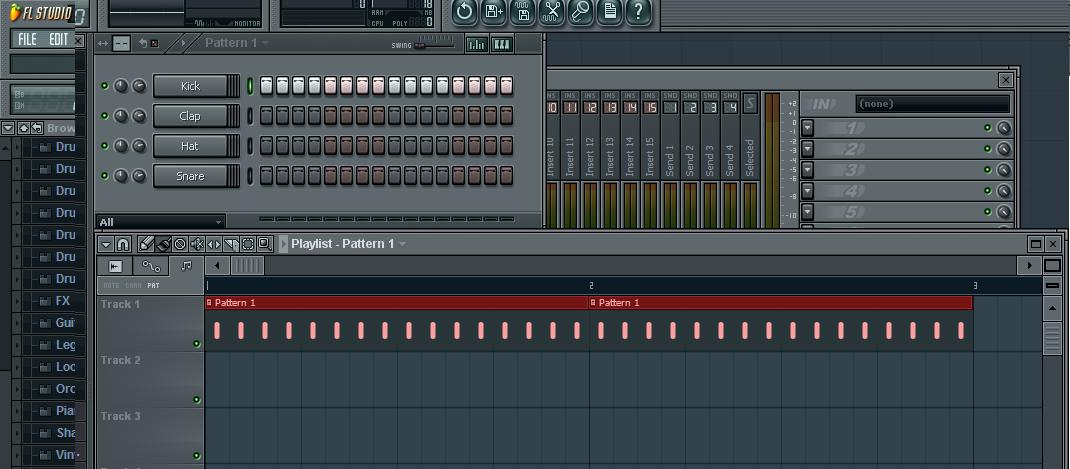The image size is (1070, 469).
Task: Open the EDIT menu
Action: click(x=59, y=39)
